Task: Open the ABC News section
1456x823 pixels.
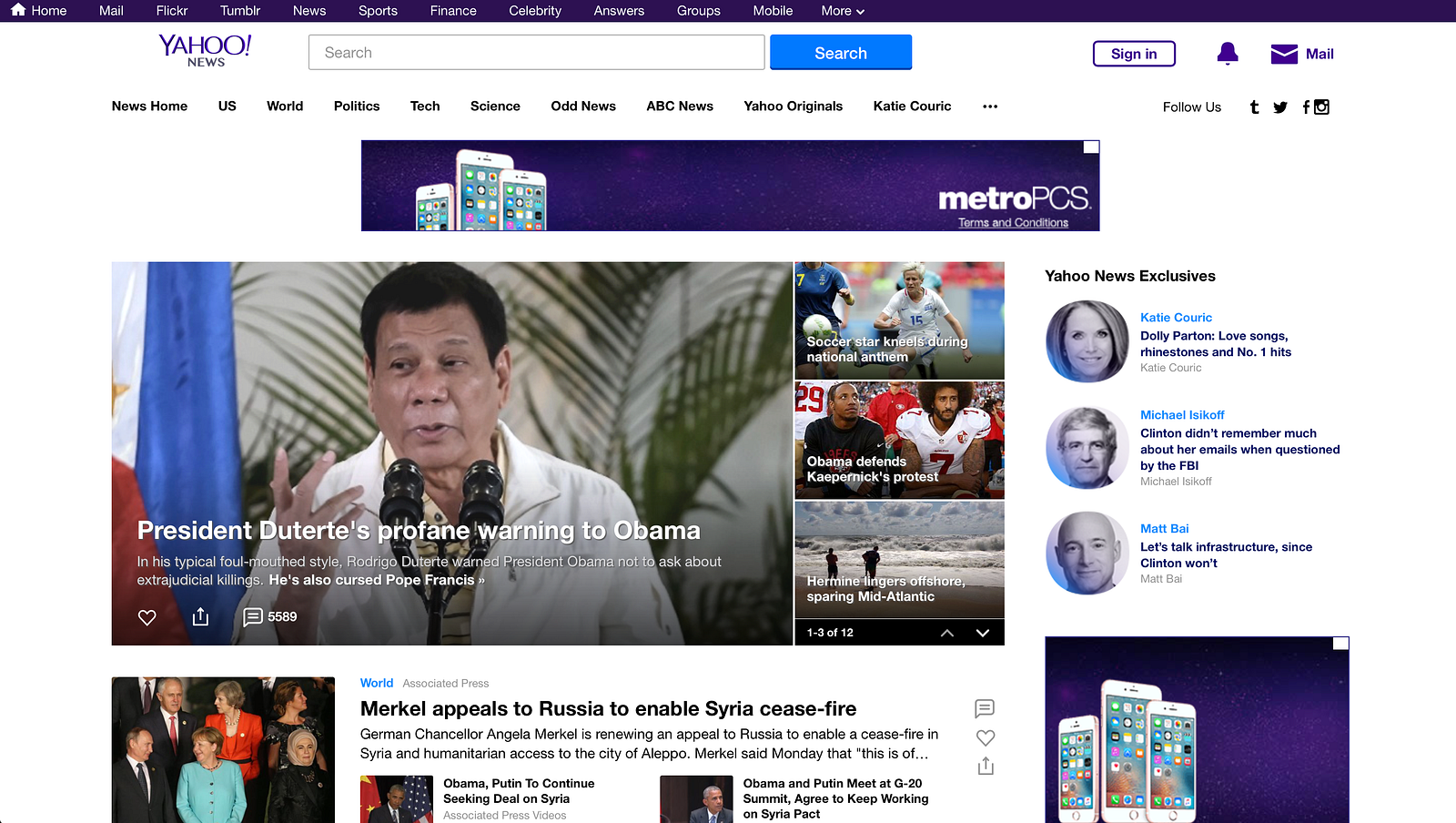Action: (680, 107)
